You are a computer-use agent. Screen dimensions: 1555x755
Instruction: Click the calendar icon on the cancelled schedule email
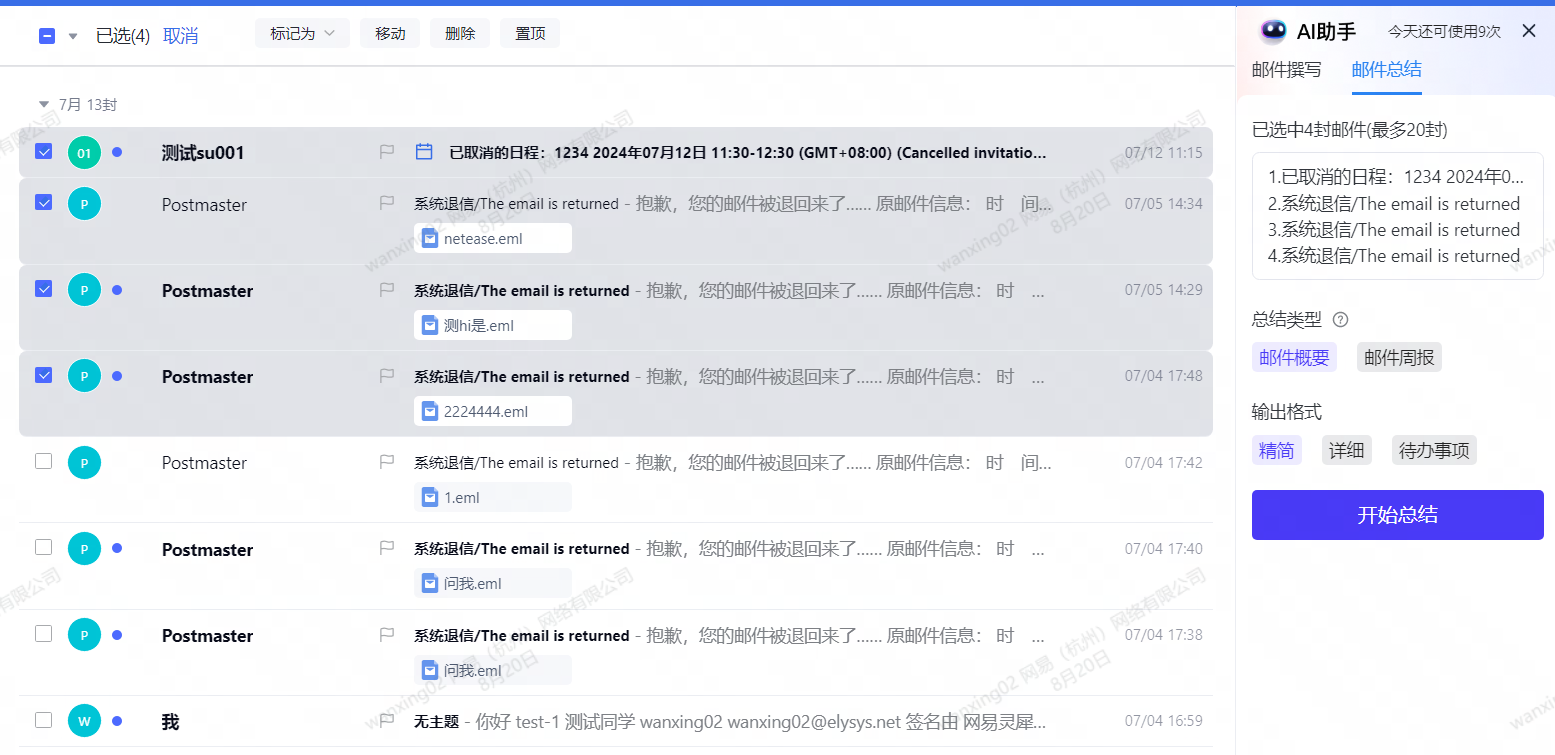424,152
